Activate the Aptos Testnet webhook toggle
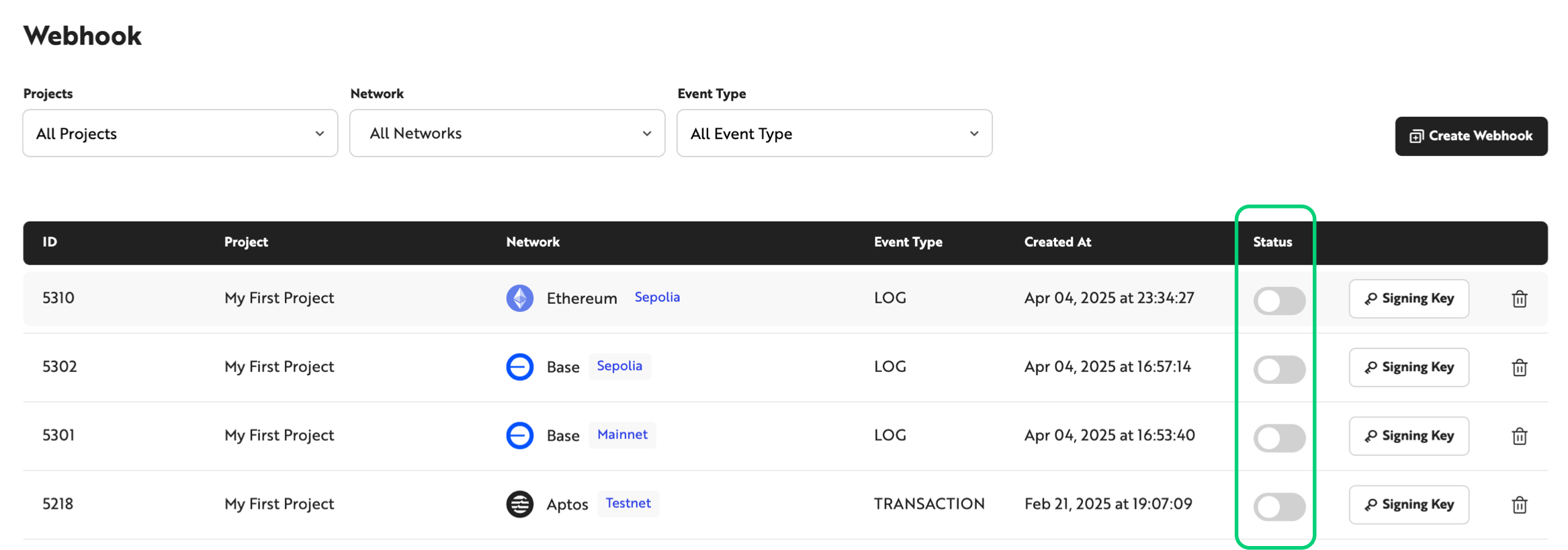The image size is (1568, 550). tap(1279, 506)
